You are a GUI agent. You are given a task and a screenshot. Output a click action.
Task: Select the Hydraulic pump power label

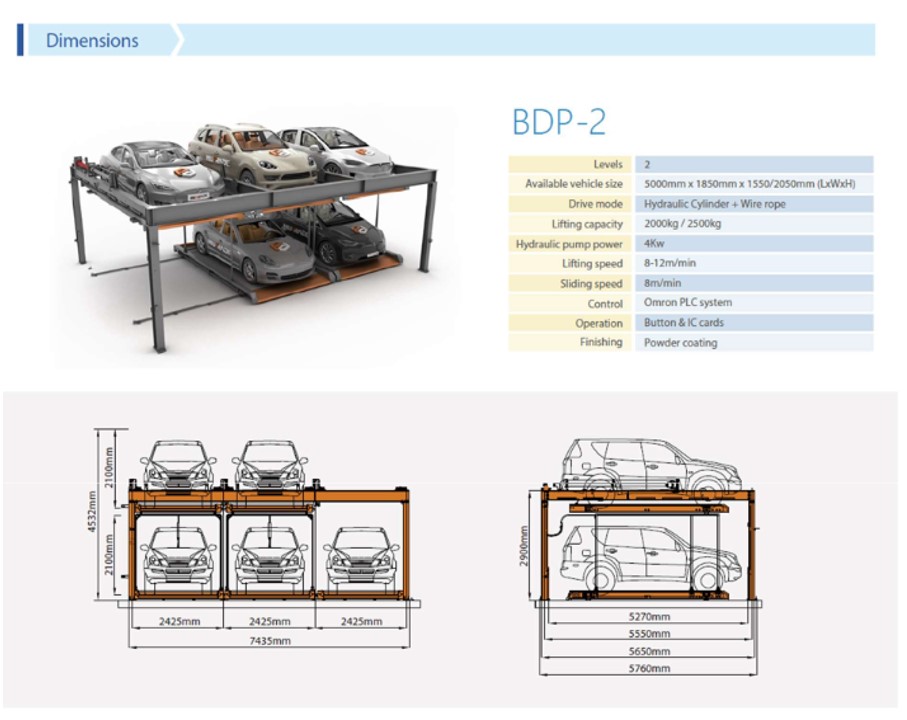point(570,244)
